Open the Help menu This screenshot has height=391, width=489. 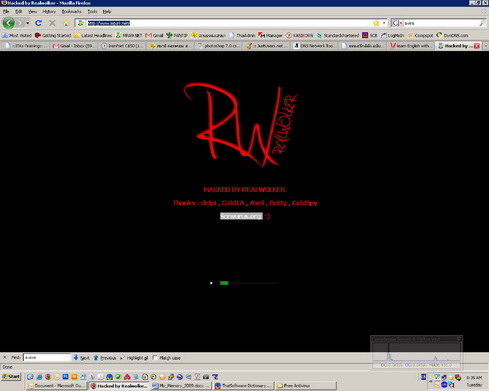pyautogui.click(x=107, y=11)
